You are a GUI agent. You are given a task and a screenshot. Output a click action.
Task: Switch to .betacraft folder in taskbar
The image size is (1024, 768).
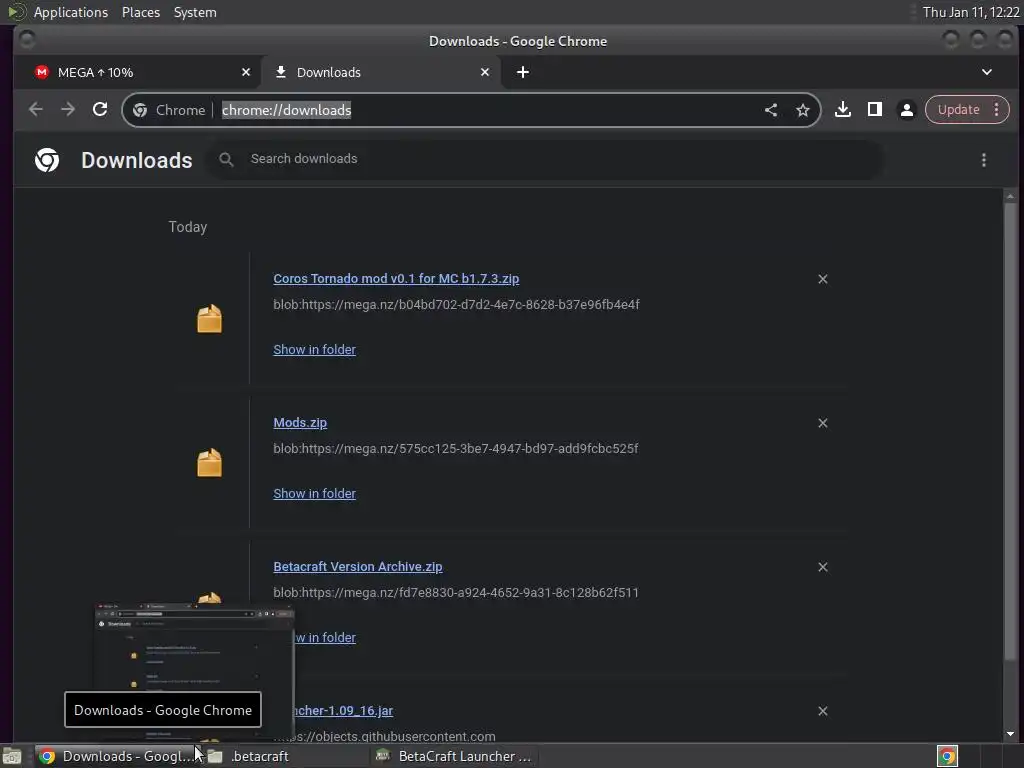point(286,756)
